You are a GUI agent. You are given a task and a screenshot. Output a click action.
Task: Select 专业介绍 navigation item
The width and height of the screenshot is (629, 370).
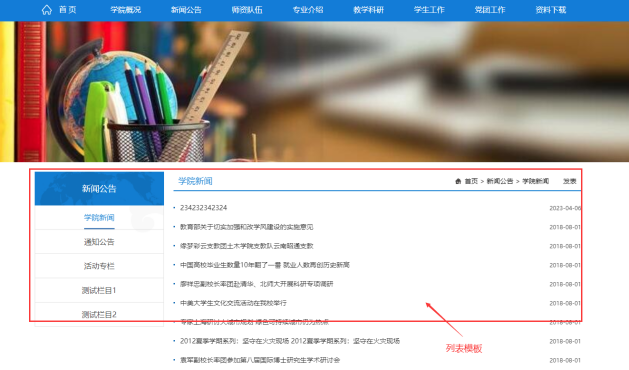308,10
